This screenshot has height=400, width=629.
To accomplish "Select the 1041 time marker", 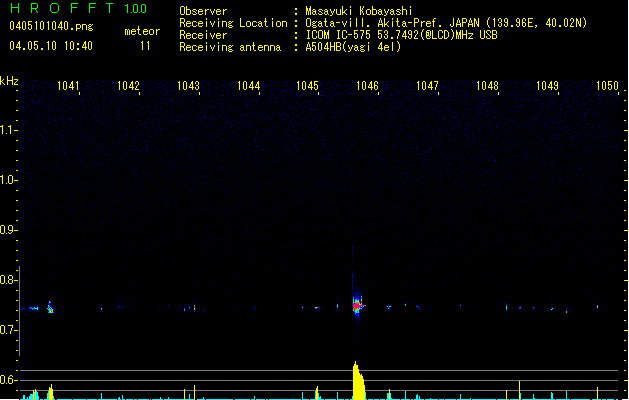I will tap(69, 86).
